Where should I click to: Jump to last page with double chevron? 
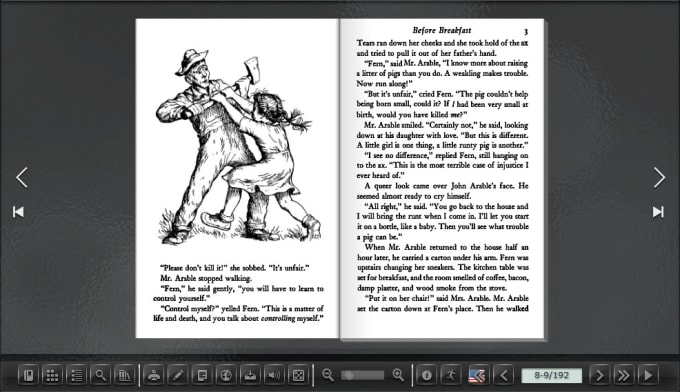click(x=624, y=375)
